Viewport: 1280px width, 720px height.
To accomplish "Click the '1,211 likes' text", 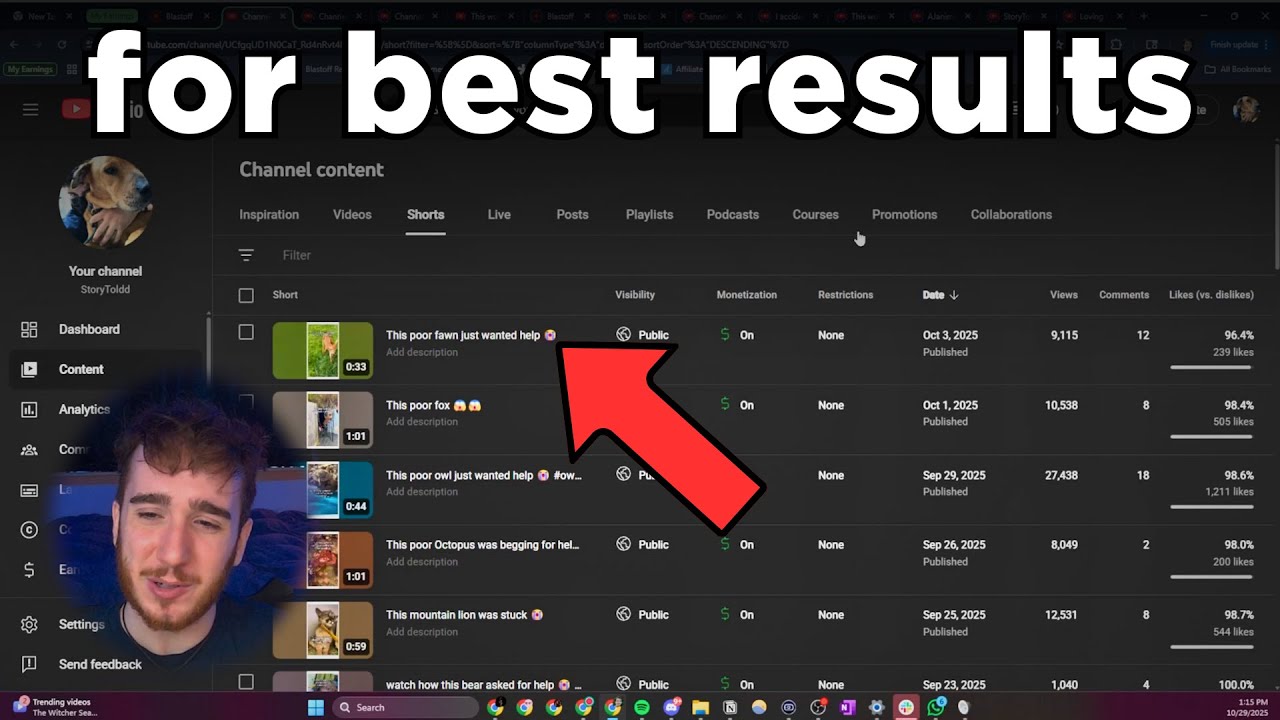I will [x=1229, y=492].
